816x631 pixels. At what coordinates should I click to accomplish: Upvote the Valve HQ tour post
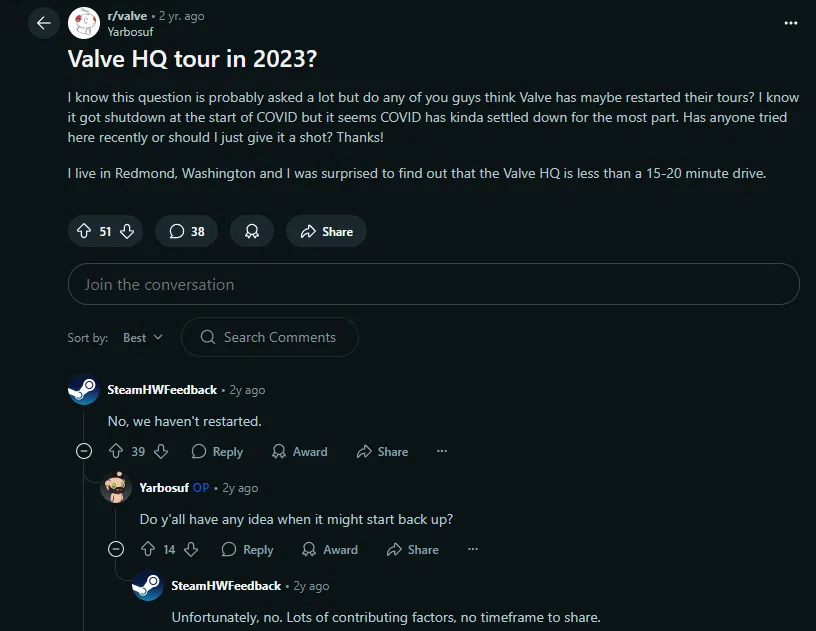click(x=84, y=231)
